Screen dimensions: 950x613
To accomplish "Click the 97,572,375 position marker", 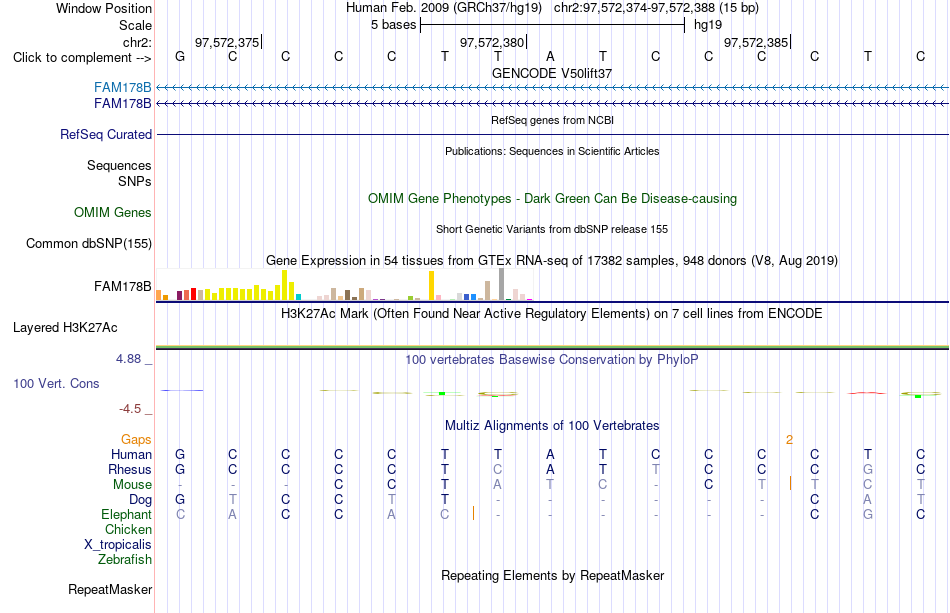I will click(x=227, y=42).
